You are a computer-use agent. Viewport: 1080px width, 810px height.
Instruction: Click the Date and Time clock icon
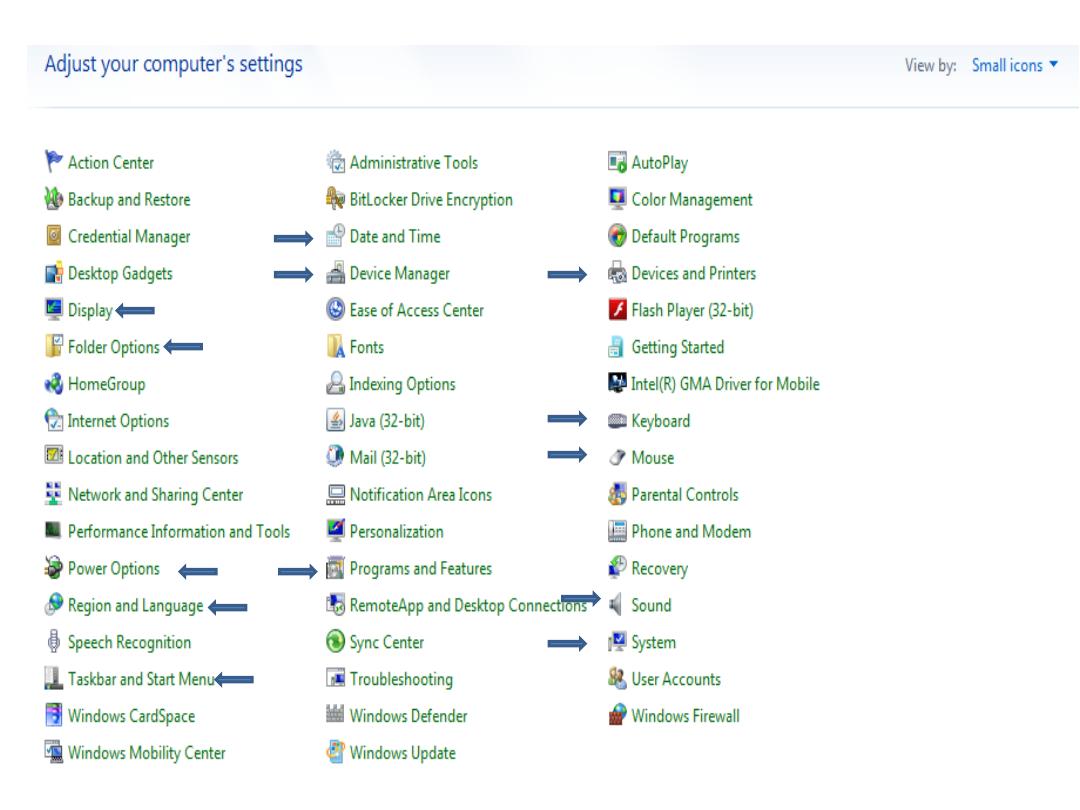tap(335, 236)
